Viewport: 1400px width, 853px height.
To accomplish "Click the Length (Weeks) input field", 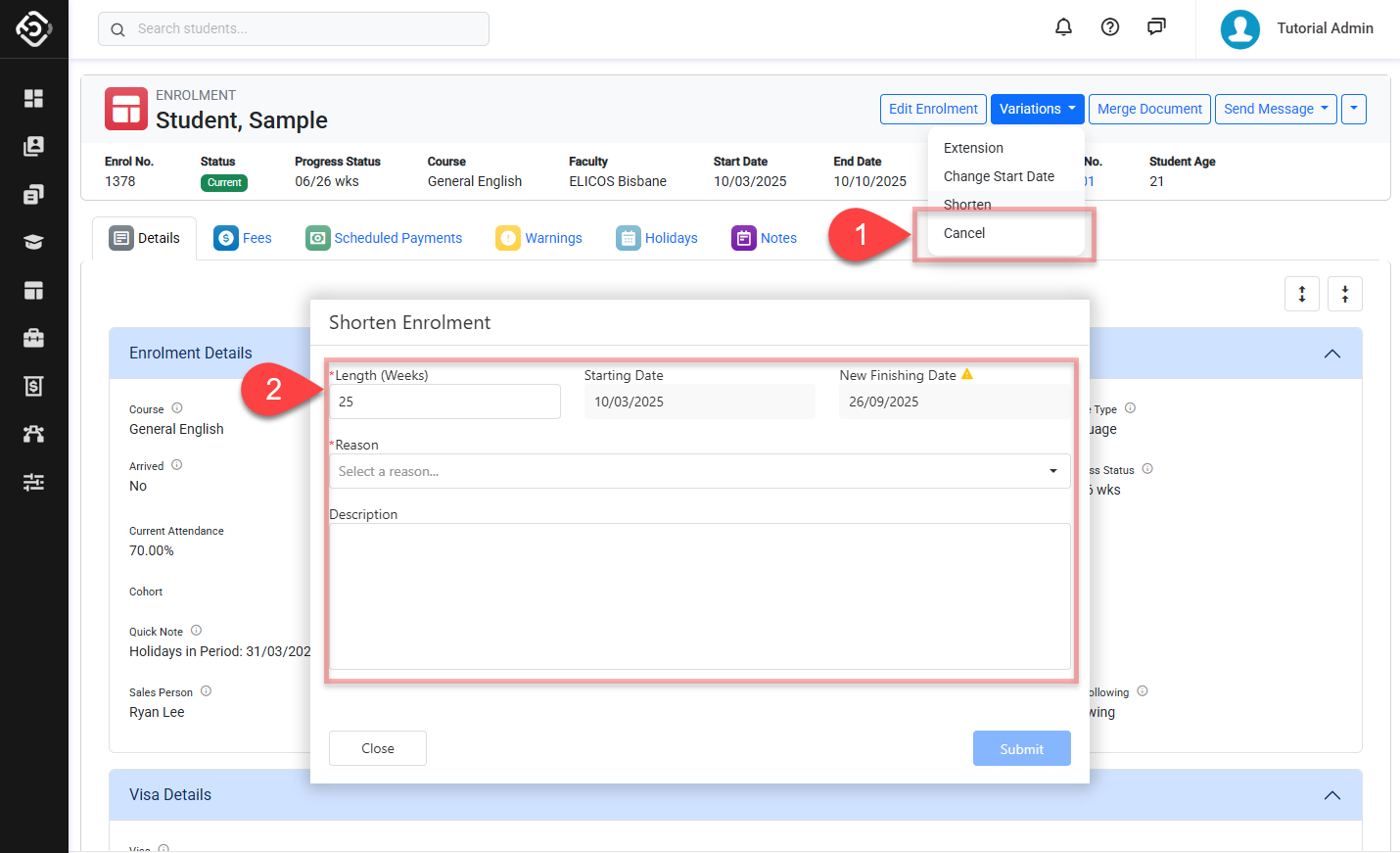I will (x=444, y=402).
